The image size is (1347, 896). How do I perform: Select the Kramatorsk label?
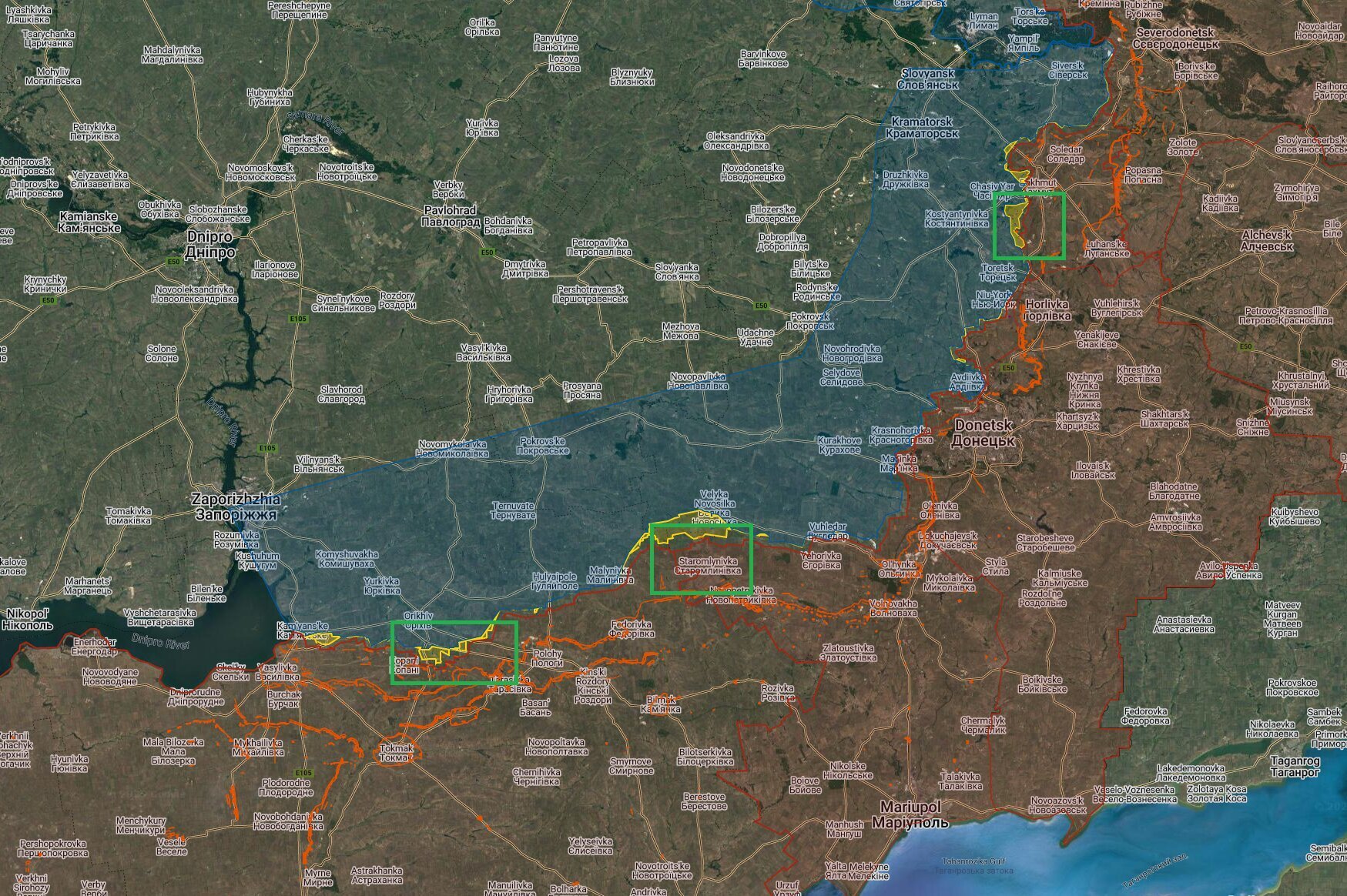click(x=922, y=127)
